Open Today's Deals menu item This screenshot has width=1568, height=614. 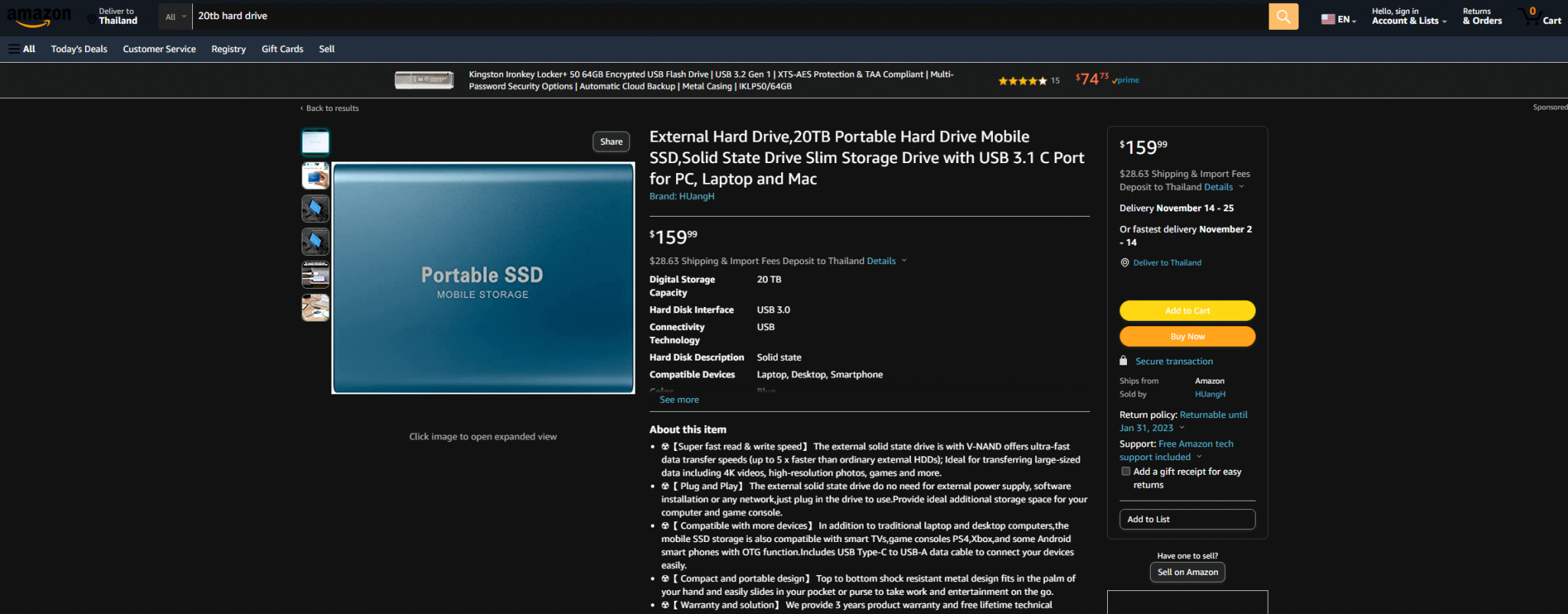point(79,49)
